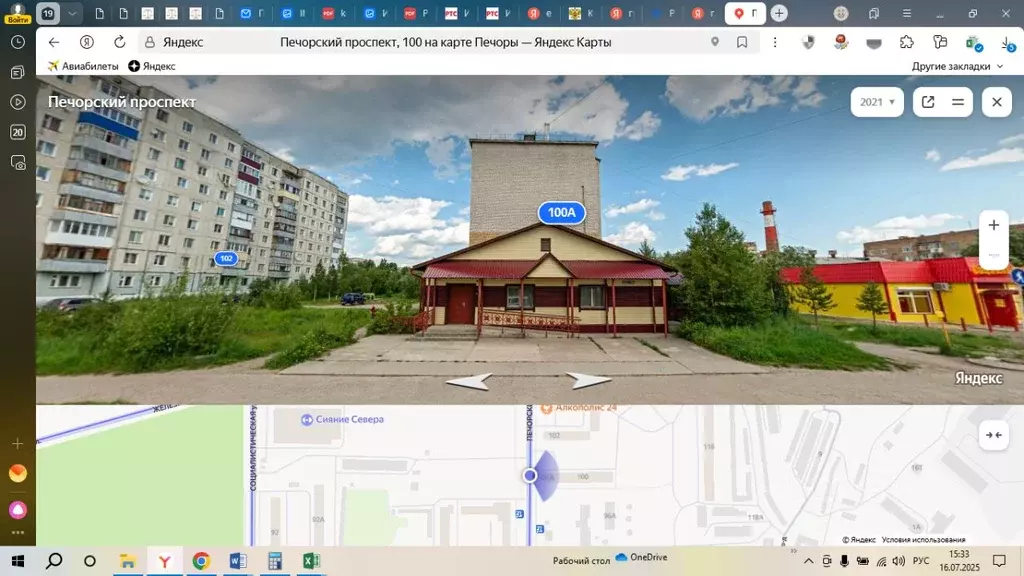Open the notification center icon

click(x=999, y=561)
